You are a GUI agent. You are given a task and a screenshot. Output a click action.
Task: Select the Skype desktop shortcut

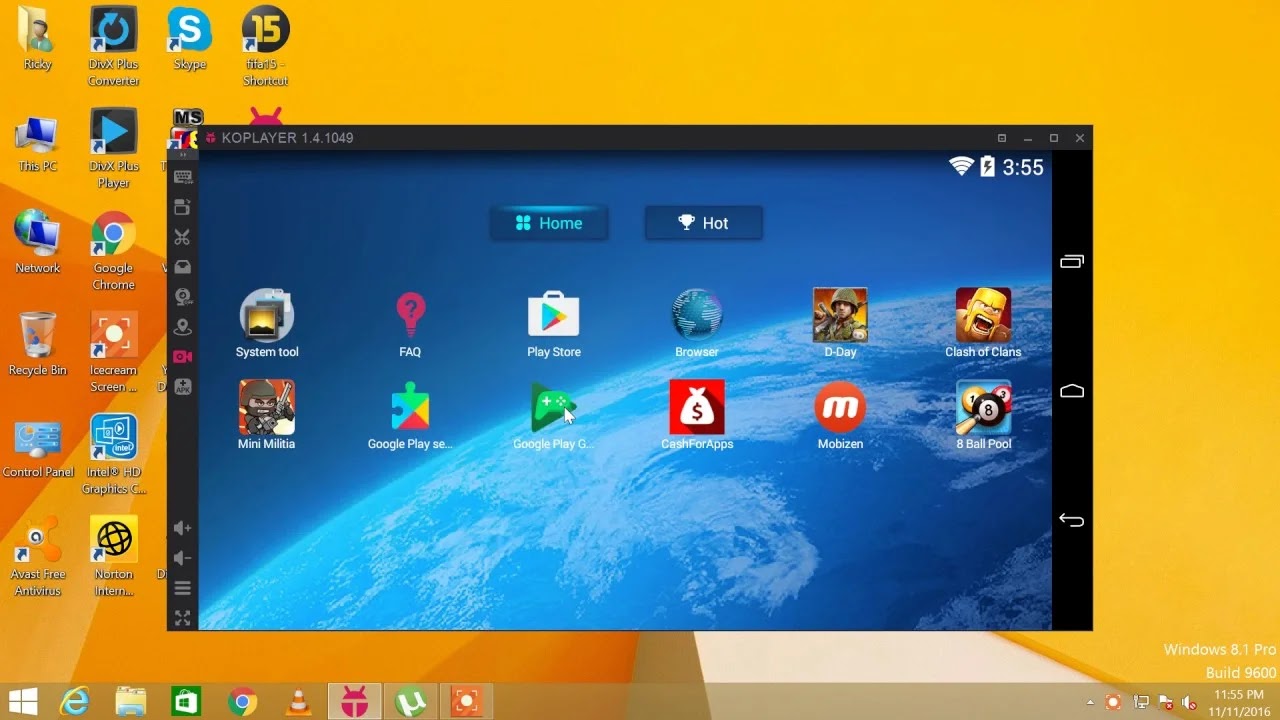tap(189, 38)
